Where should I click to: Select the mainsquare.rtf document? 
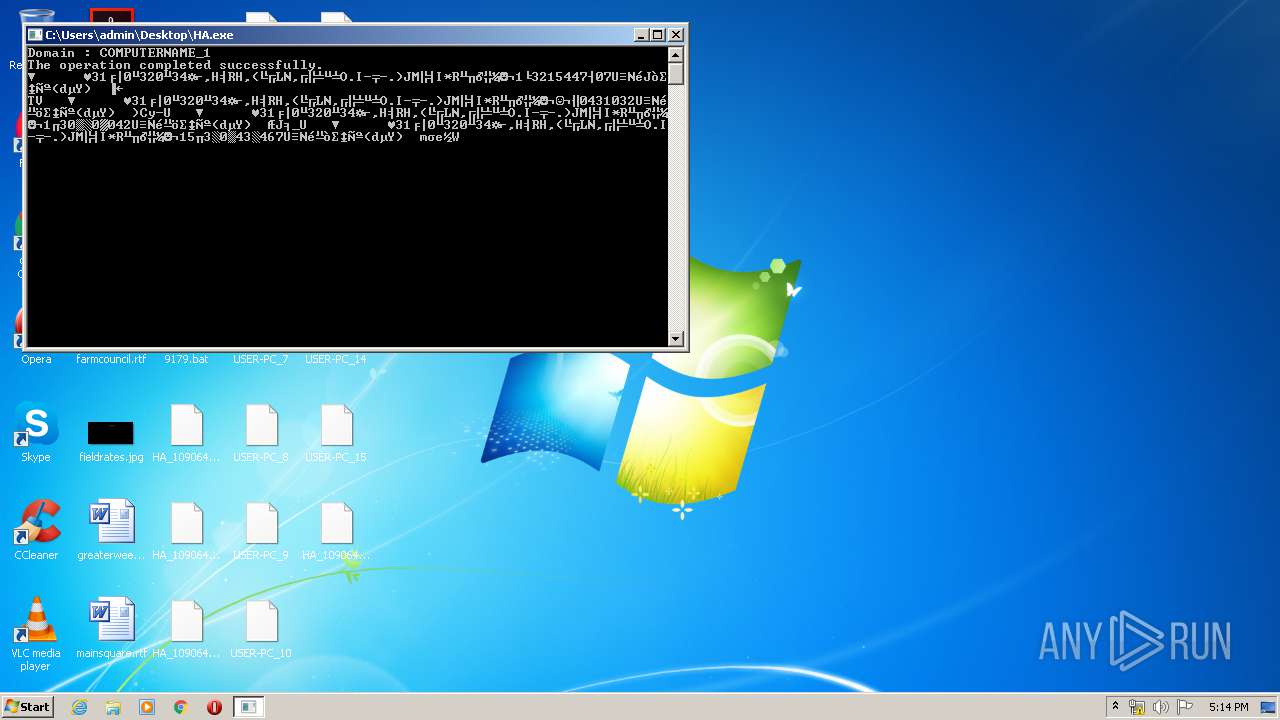coord(111,629)
